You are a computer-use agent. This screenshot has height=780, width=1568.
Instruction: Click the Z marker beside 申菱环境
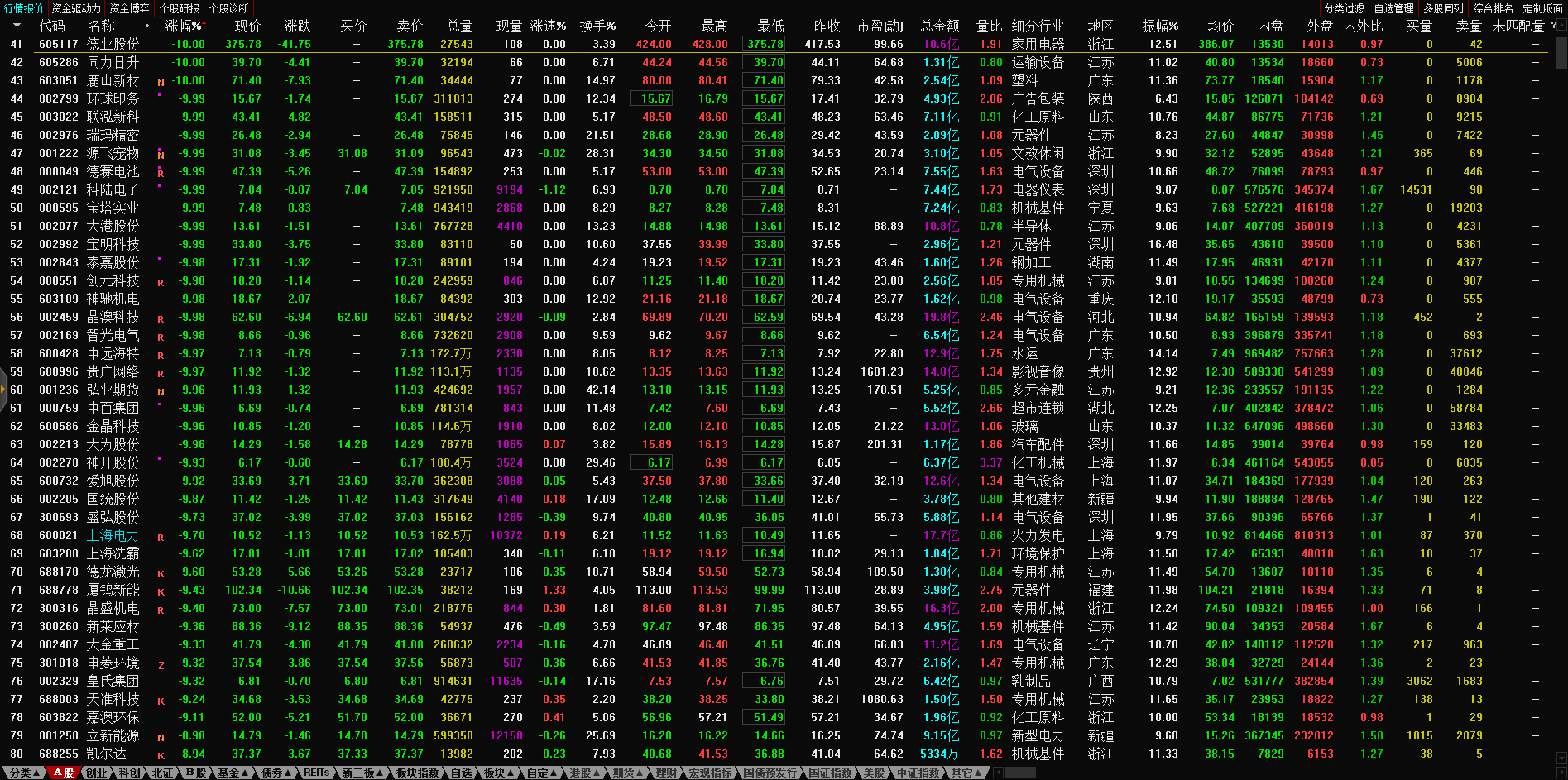point(161,664)
